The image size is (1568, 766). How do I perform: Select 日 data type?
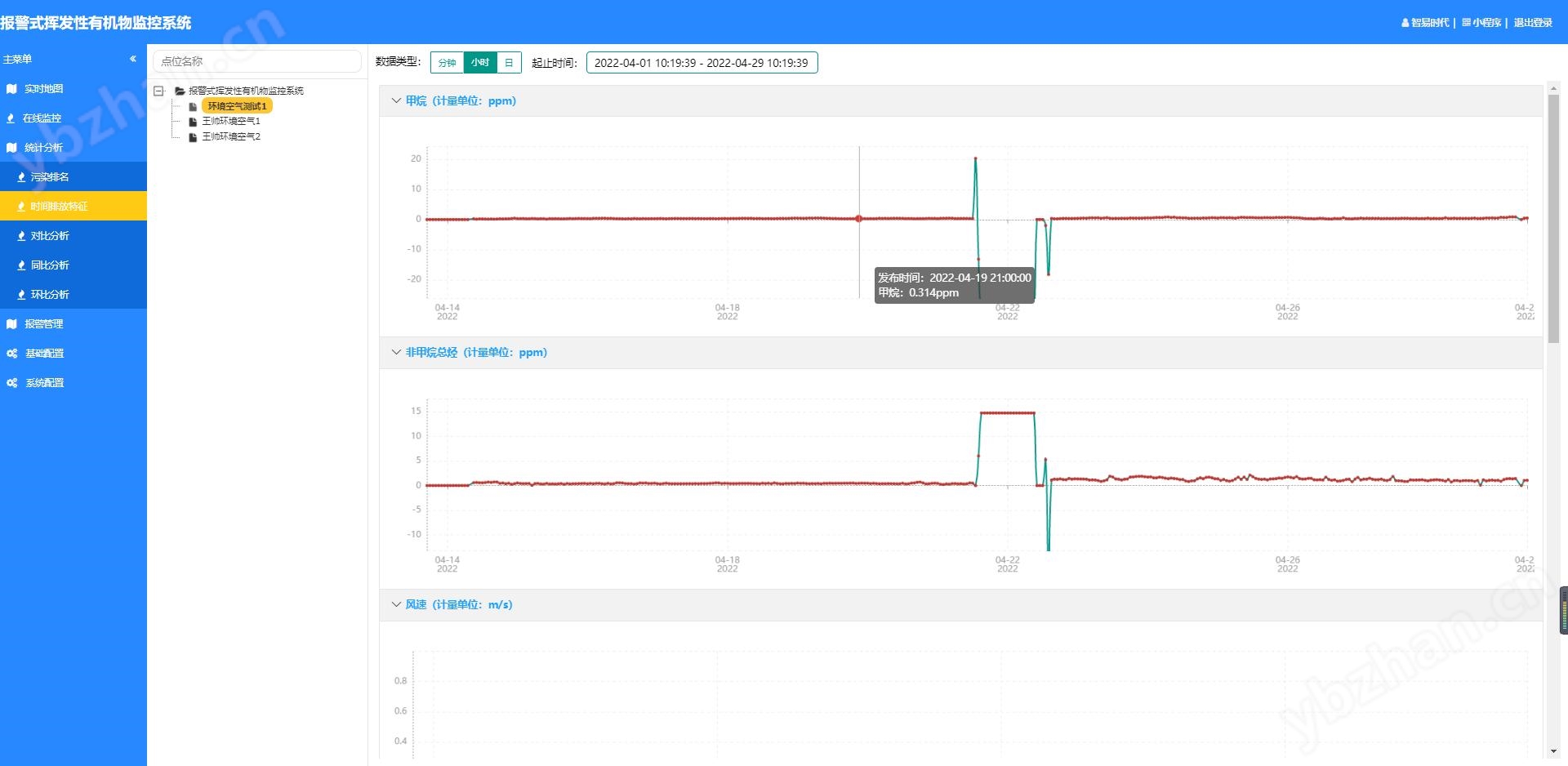[x=509, y=63]
